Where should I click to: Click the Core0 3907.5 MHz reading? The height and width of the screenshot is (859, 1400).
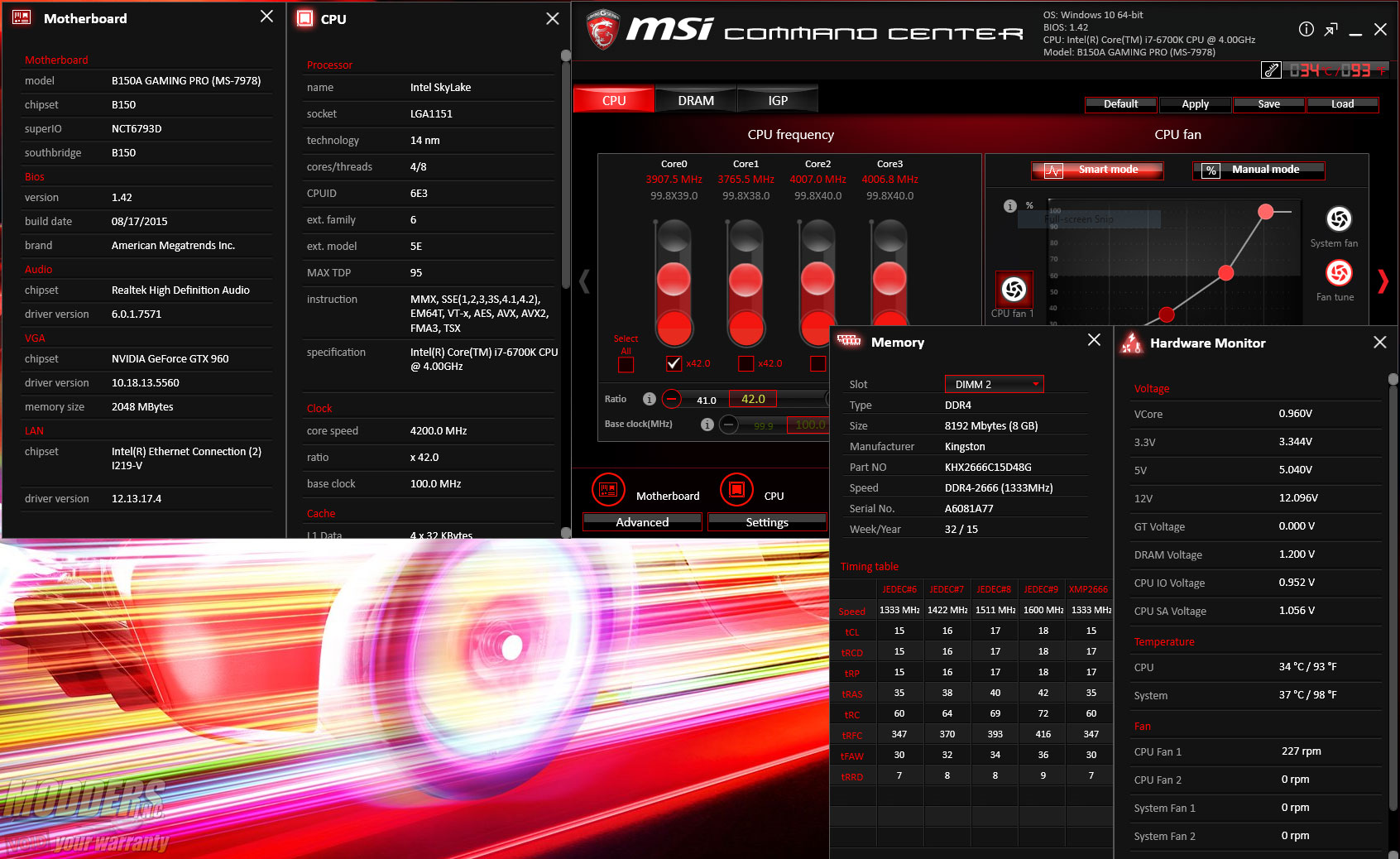[674, 180]
